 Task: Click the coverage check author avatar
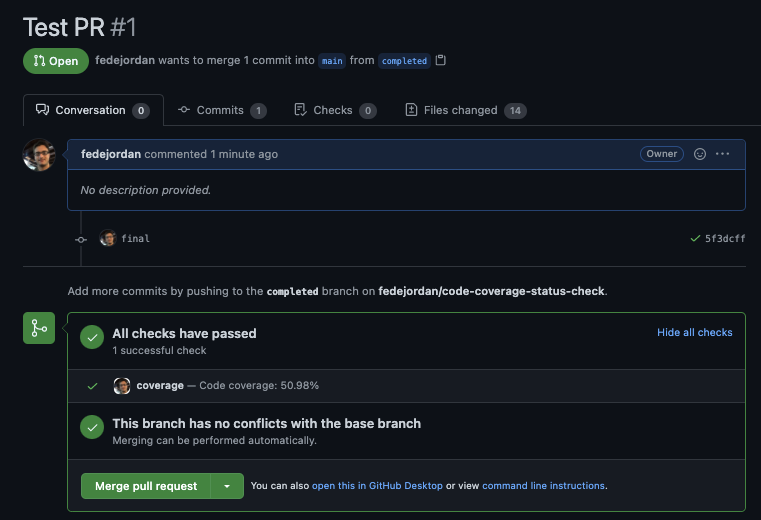[x=122, y=386]
